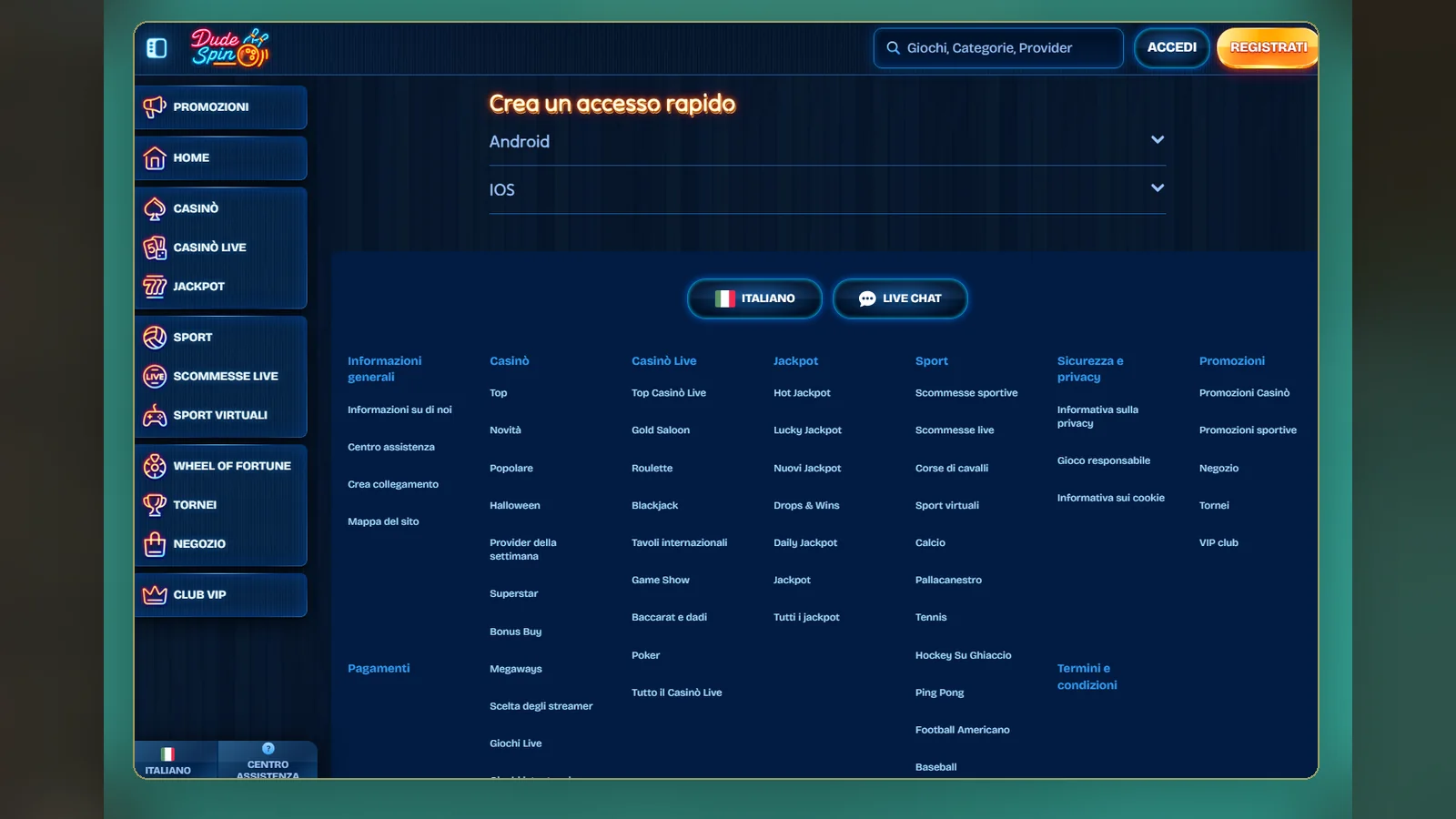
Task: Click the Accedi login button
Action: coord(1172,47)
